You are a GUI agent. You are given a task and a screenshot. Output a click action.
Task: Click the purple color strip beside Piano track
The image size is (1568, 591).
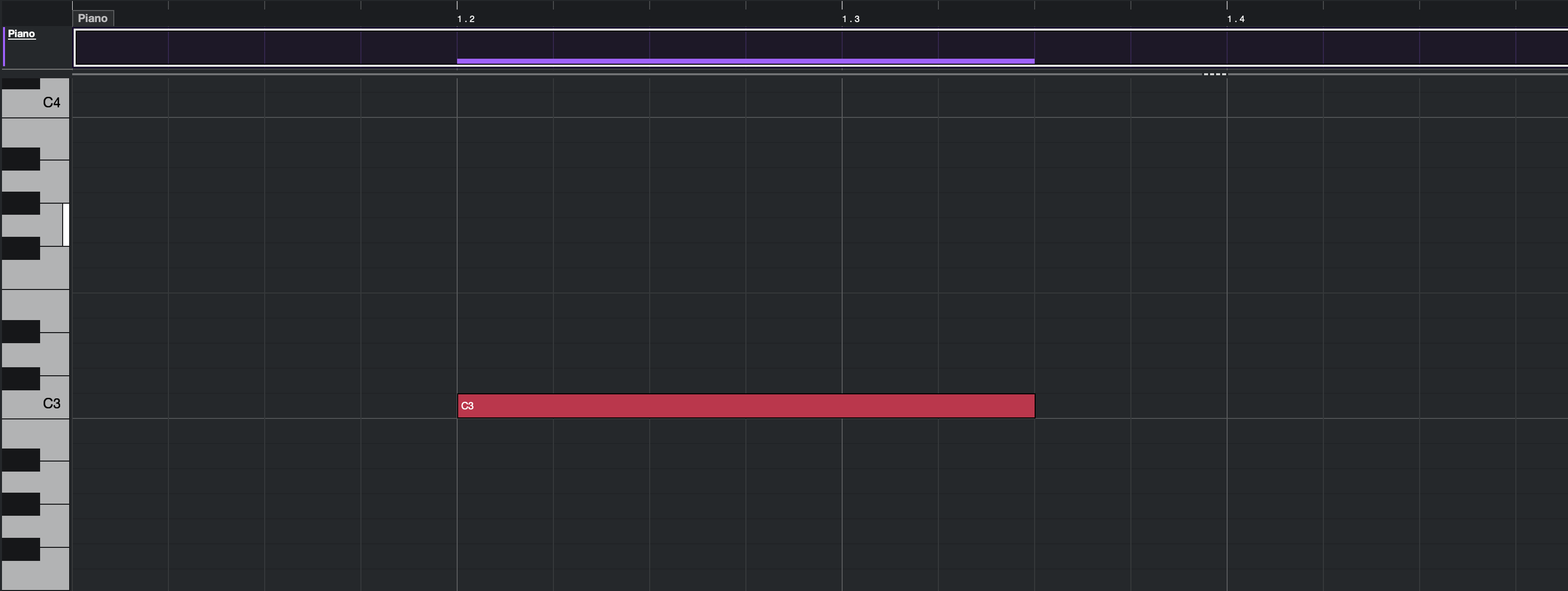(x=4, y=46)
